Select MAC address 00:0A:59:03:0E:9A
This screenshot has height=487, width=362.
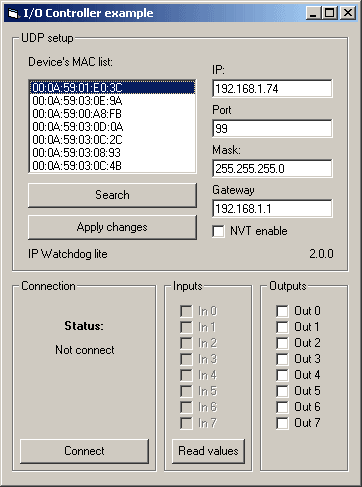tap(113, 101)
